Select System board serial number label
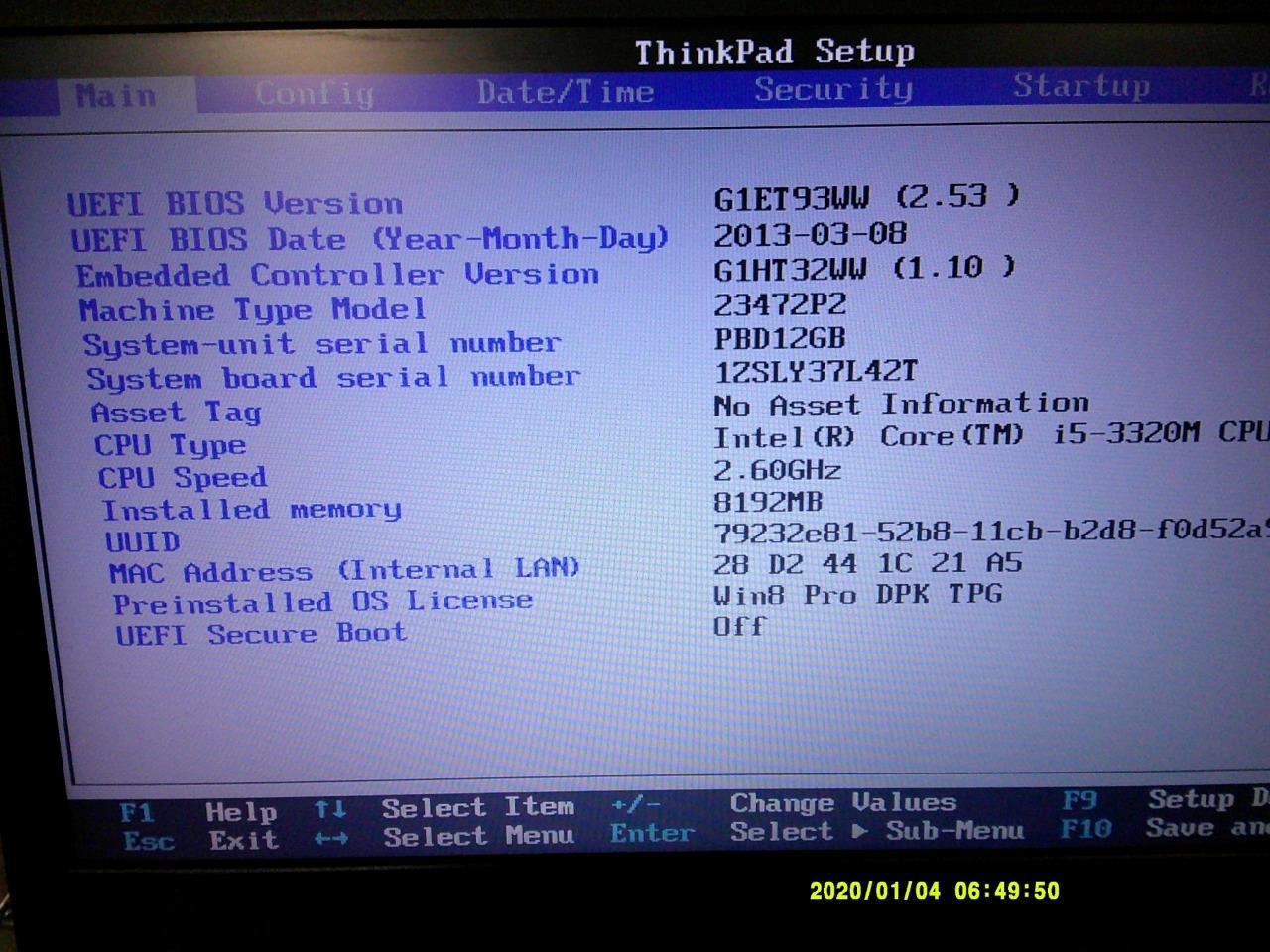 pyautogui.click(x=333, y=378)
